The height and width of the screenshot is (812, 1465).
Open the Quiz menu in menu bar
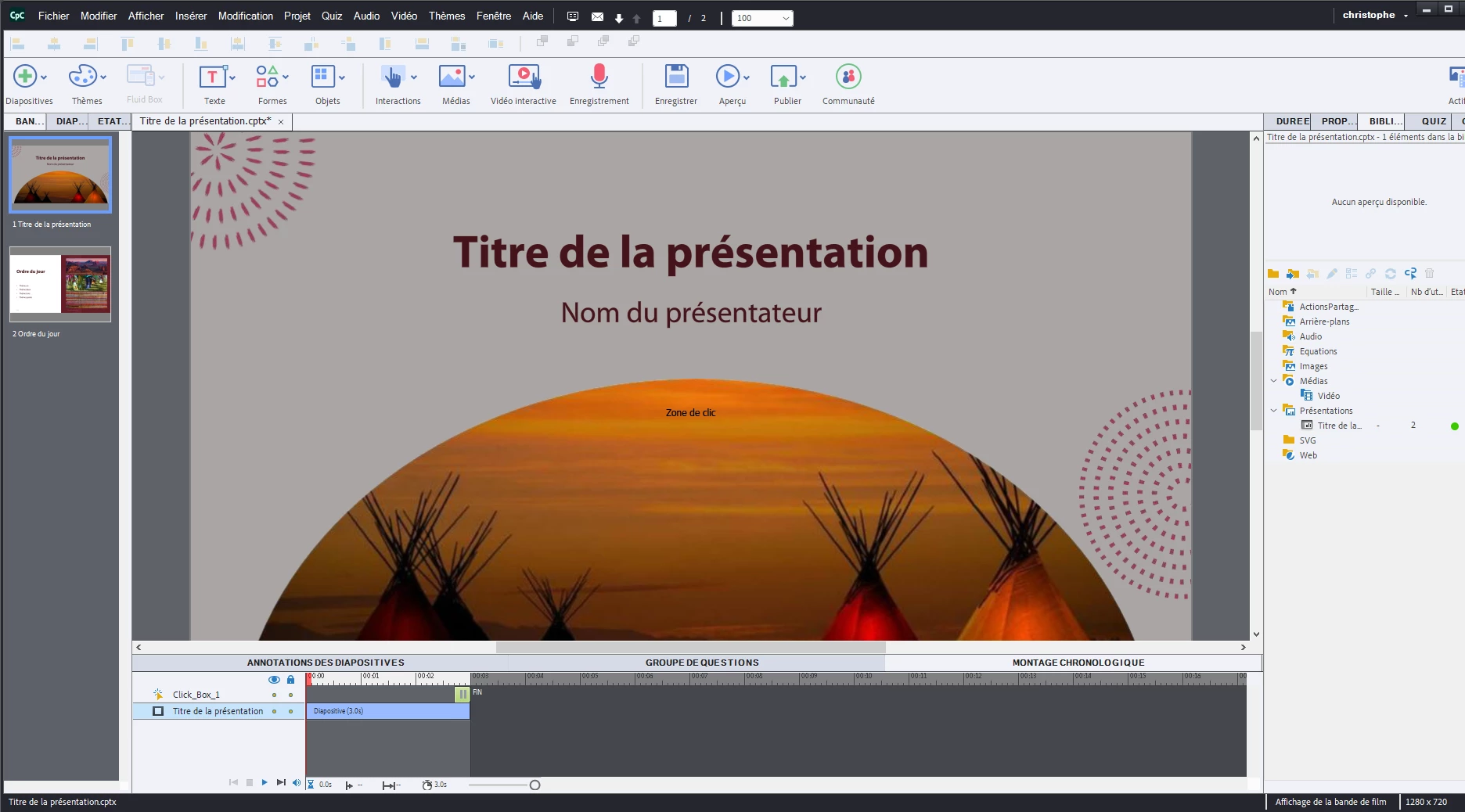[x=332, y=16]
